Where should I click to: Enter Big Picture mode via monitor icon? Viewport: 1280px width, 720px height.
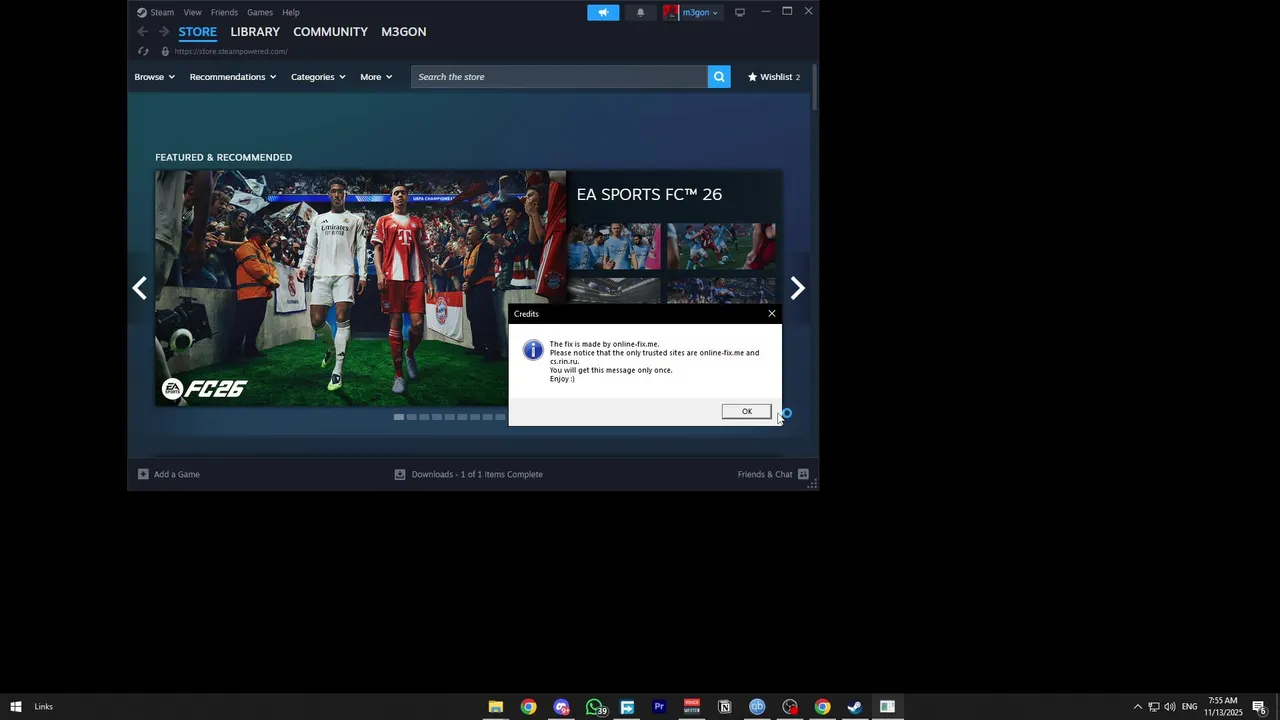point(740,12)
